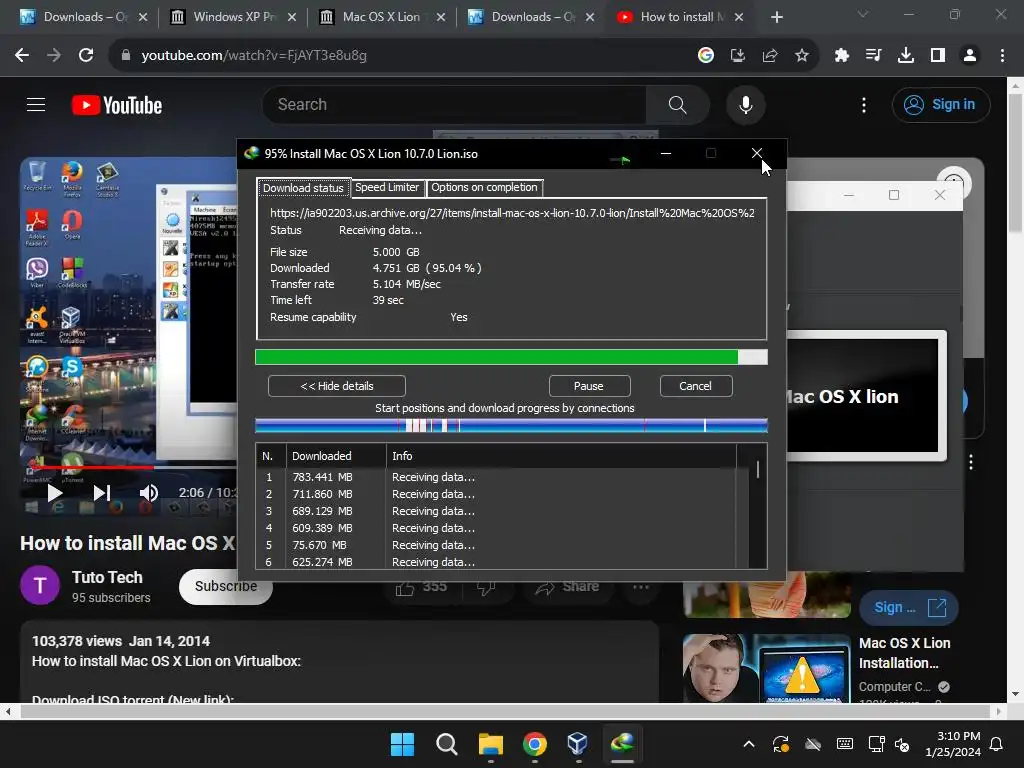
Task: Switch to the Speed Limiter tab
Action: [387, 187]
